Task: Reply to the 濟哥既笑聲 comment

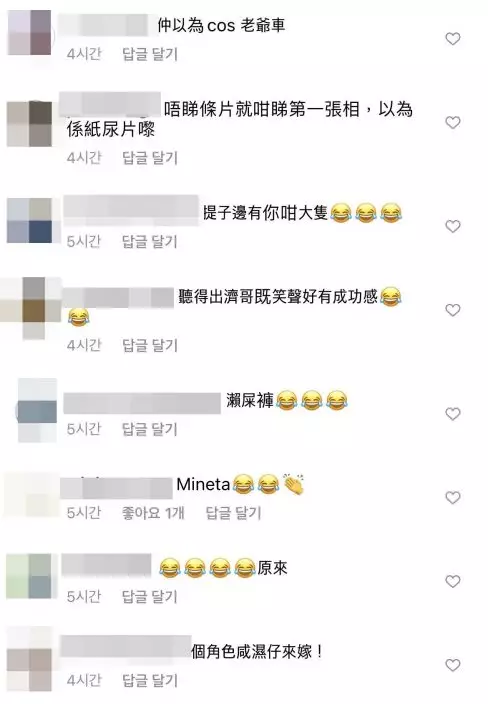Action: [x=150, y=345]
